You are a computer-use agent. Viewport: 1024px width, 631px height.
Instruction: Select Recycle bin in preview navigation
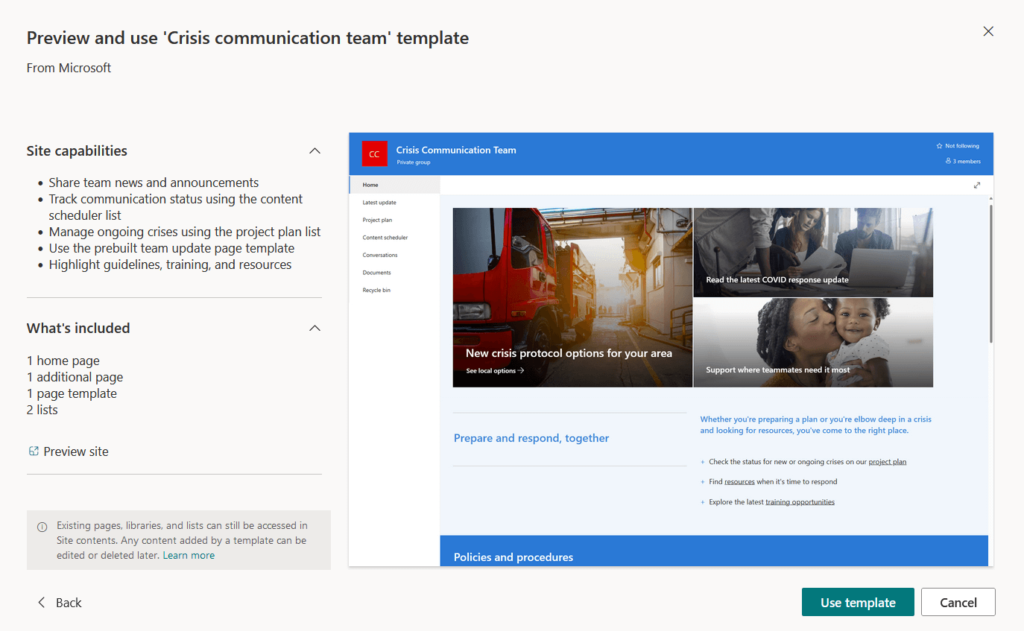click(x=377, y=290)
